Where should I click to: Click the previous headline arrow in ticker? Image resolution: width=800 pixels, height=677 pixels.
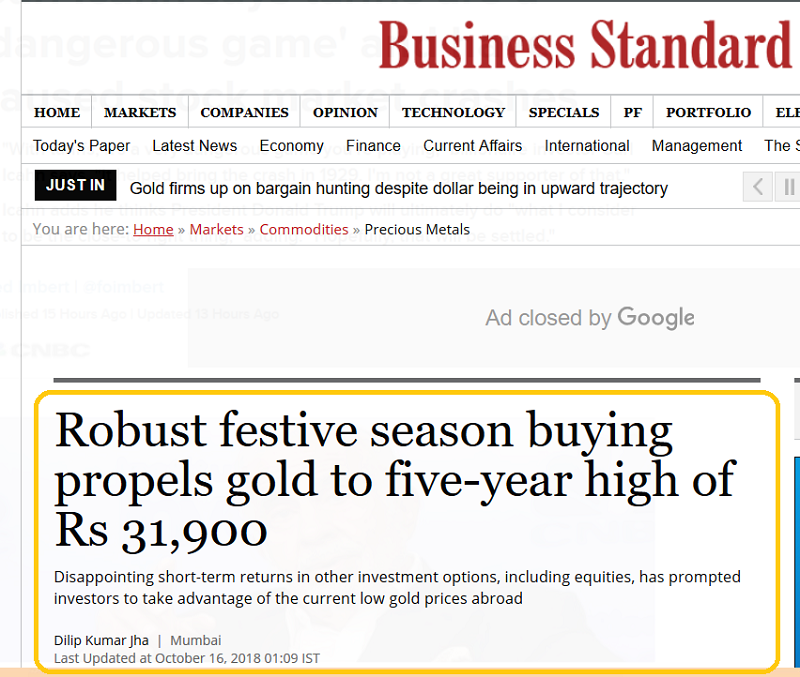tap(758, 186)
